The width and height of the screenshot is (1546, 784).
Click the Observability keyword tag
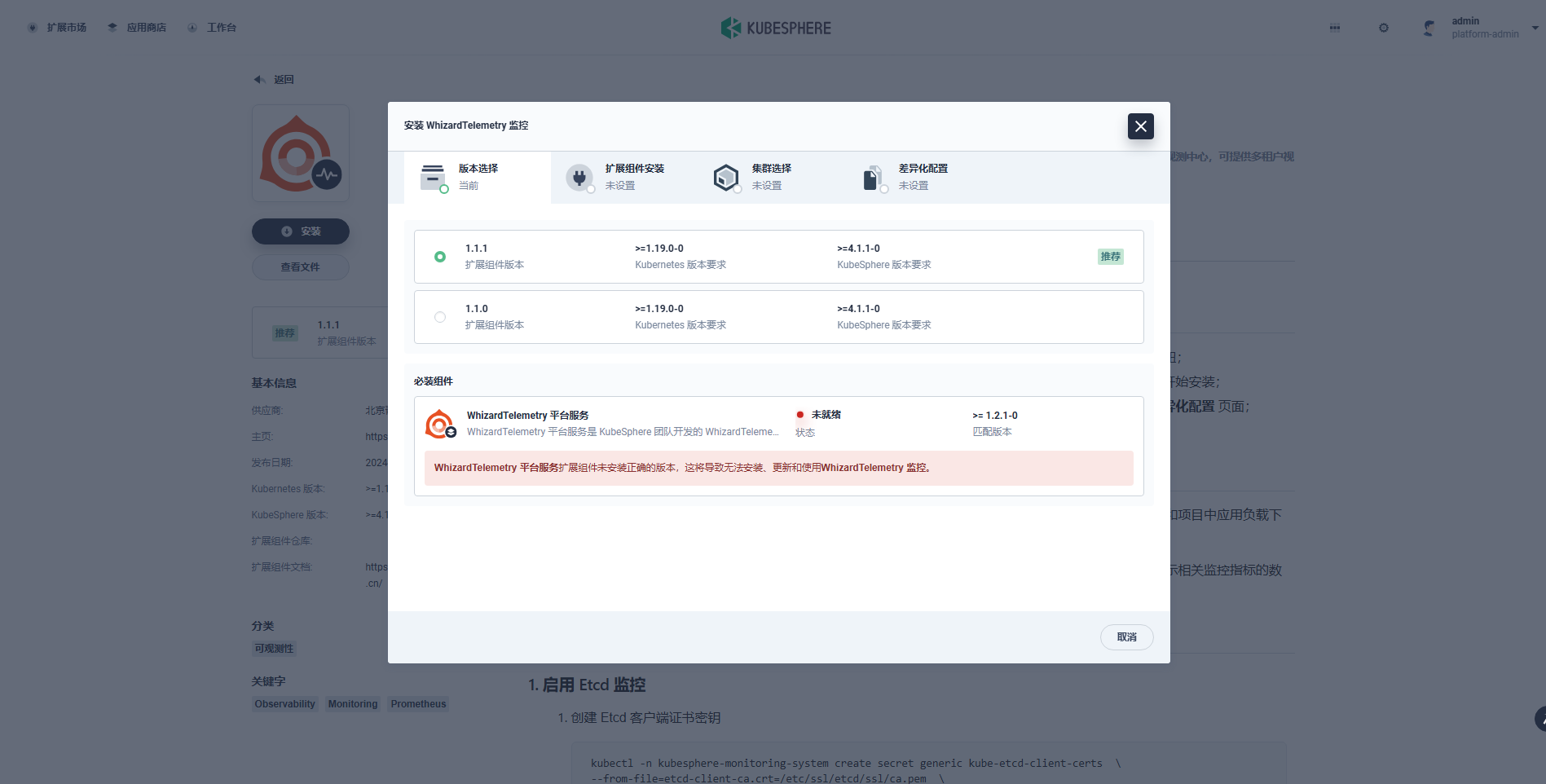click(284, 704)
